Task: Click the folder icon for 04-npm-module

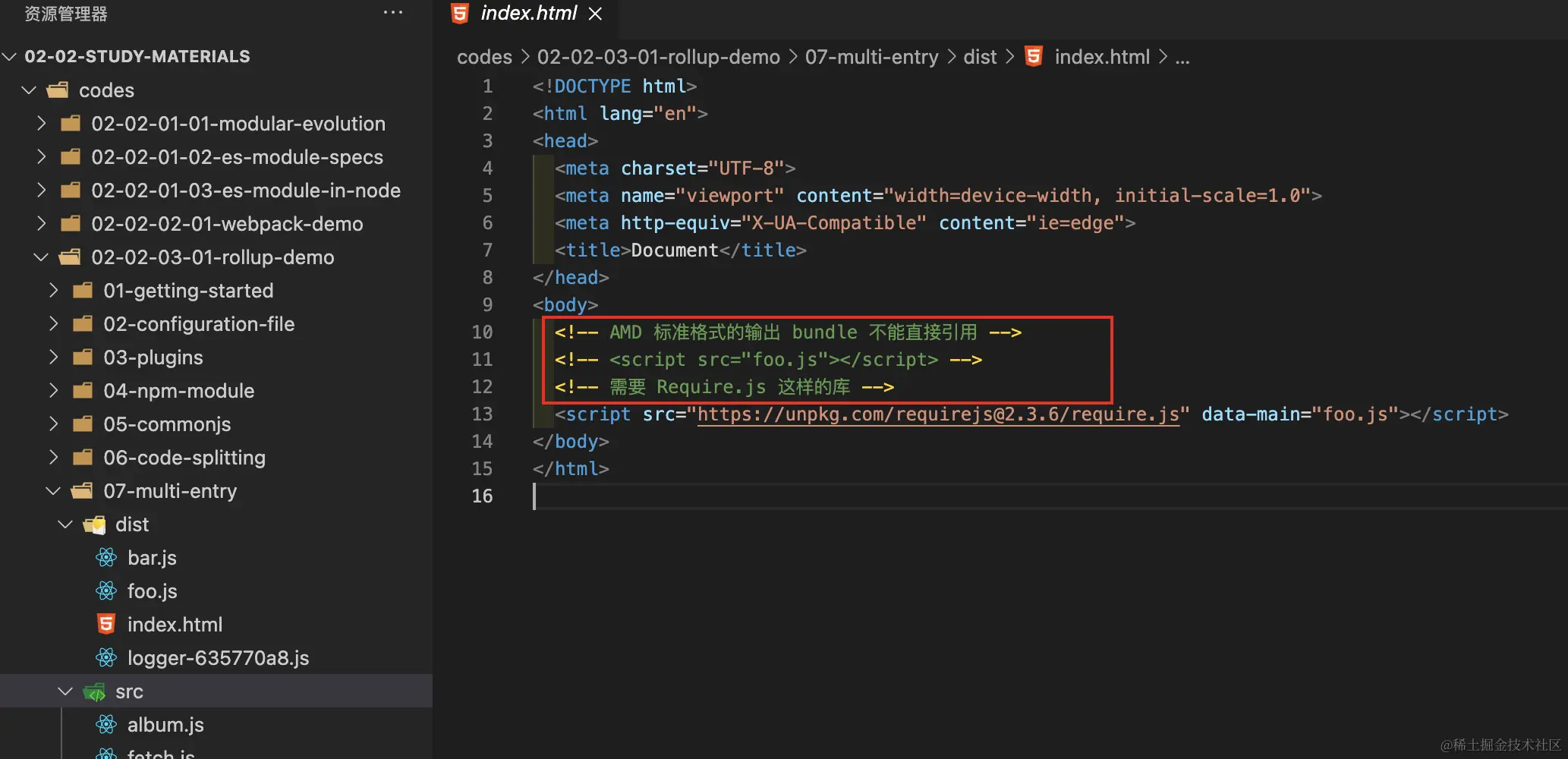Action: pos(83,391)
